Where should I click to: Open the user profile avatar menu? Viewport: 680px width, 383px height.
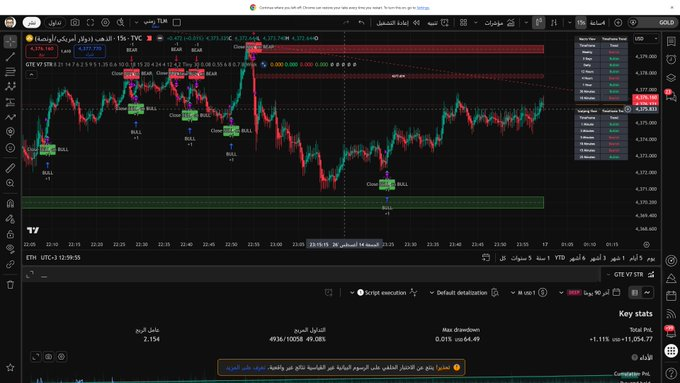pyautogui.click(x=10, y=22)
